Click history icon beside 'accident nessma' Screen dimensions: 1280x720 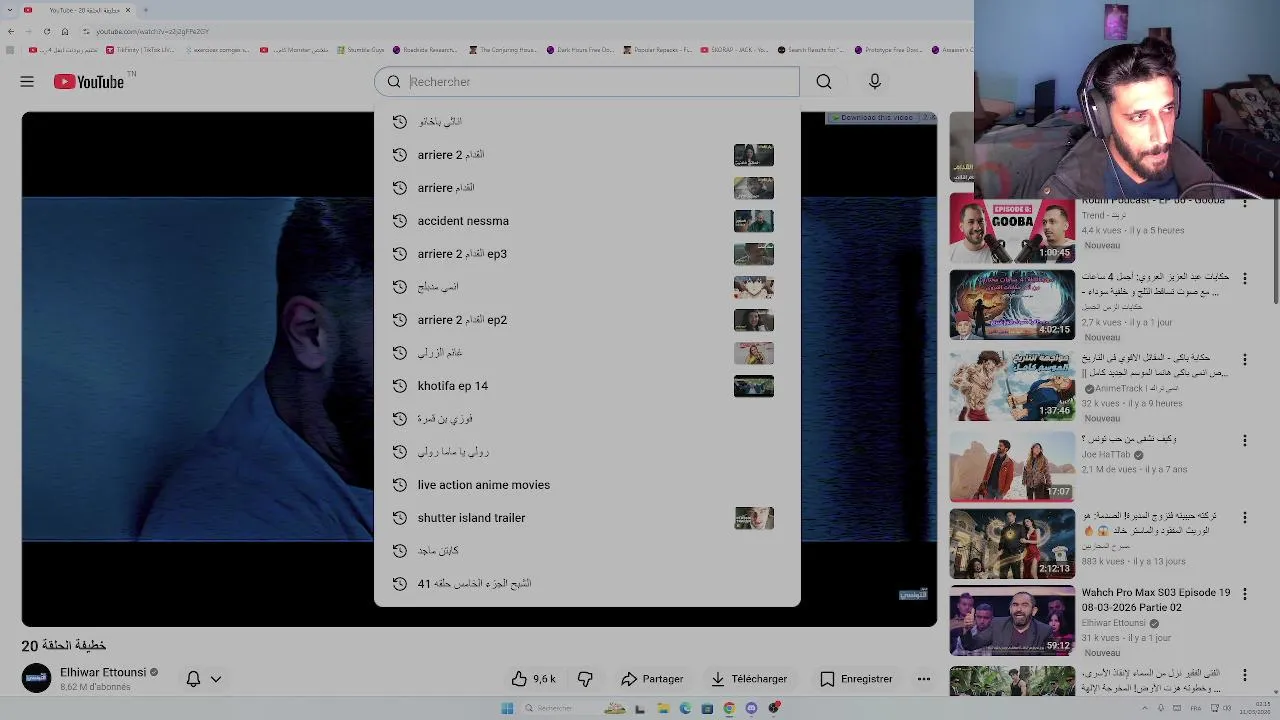400,221
